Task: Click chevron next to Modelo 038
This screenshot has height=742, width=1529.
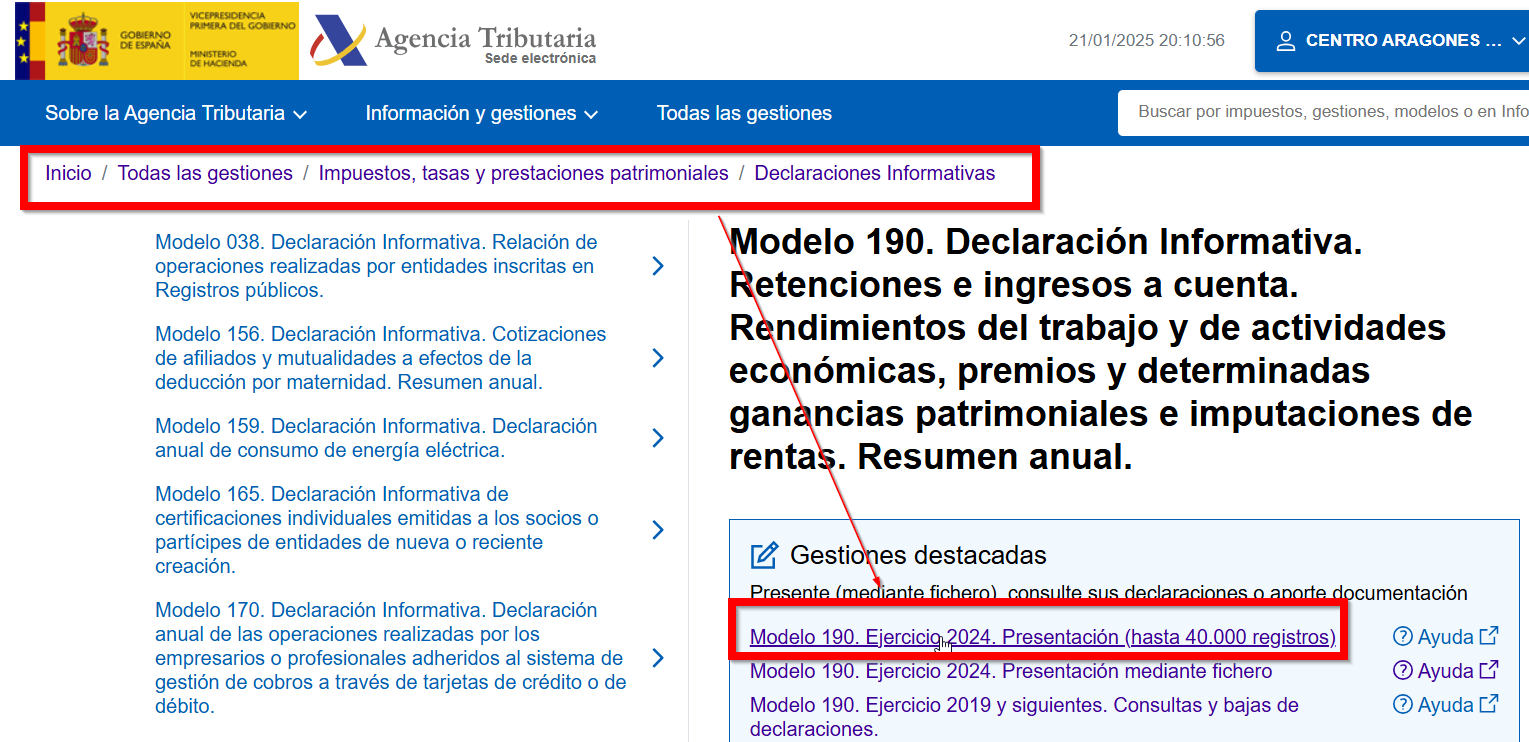Action: point(657,266)
